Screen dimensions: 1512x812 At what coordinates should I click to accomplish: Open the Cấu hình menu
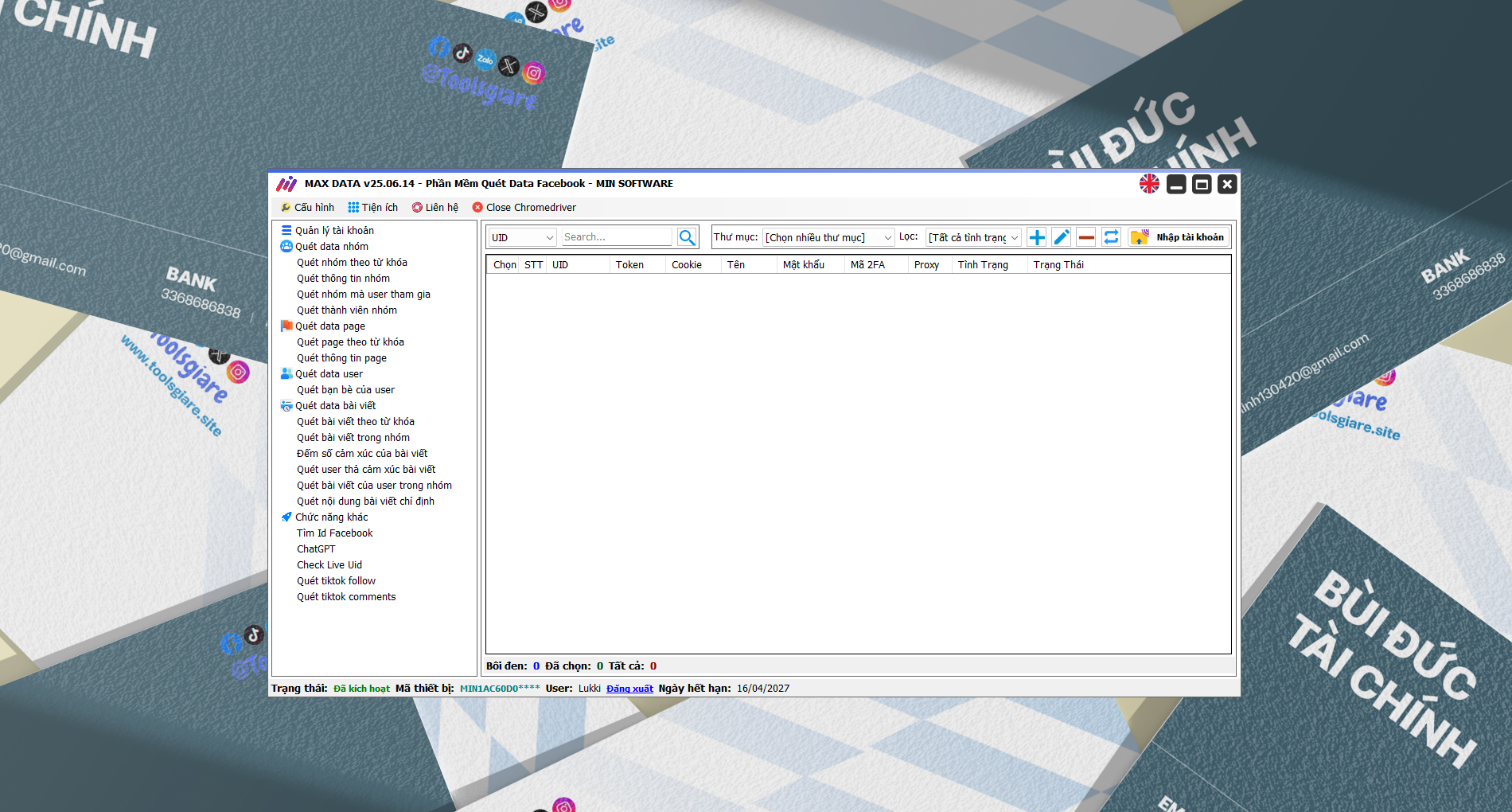coord(307,207)
